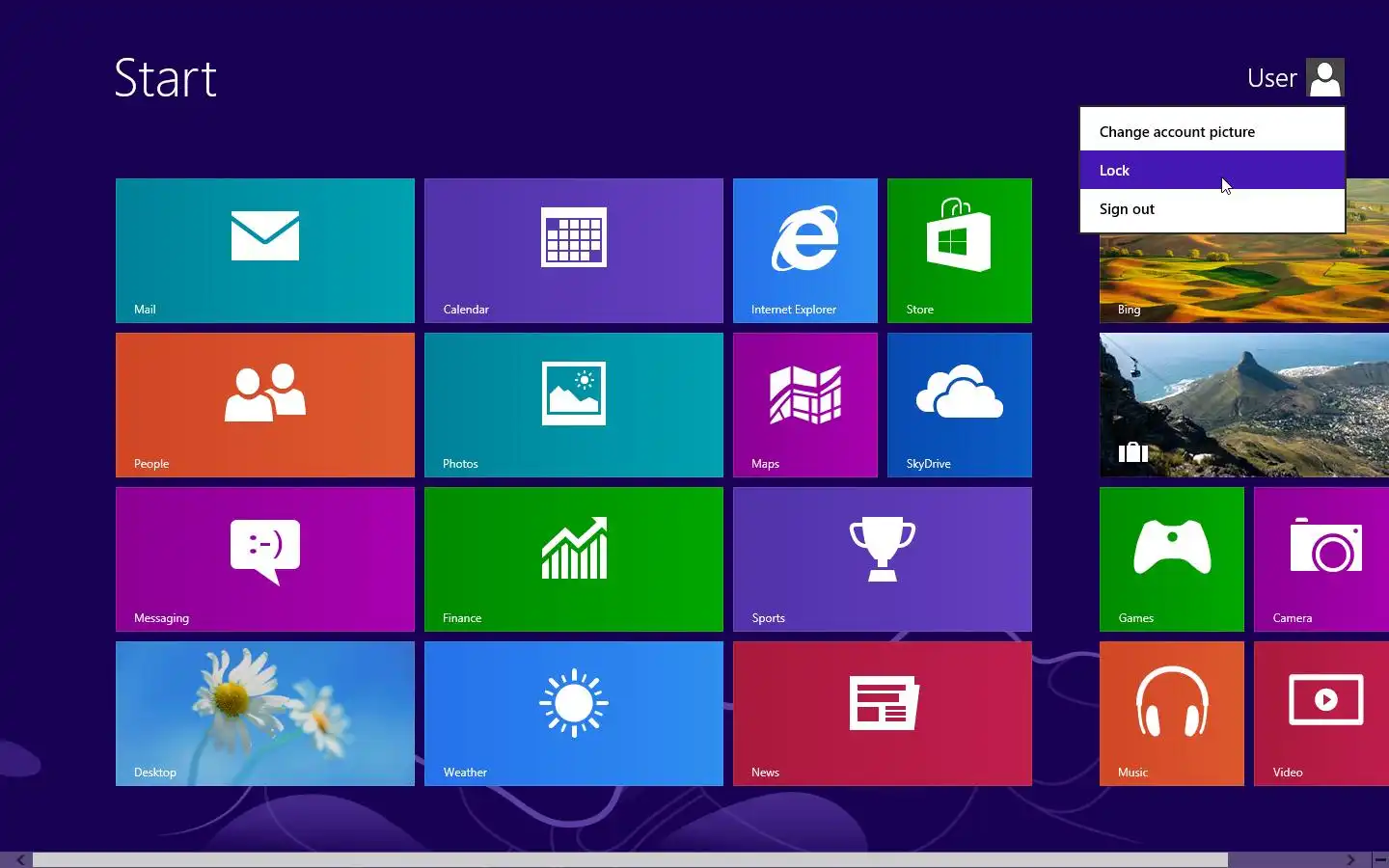The height and width of the screenshot is (868, 1389).
Task: Open the Camera tile
Action: tap(1321, 559)
